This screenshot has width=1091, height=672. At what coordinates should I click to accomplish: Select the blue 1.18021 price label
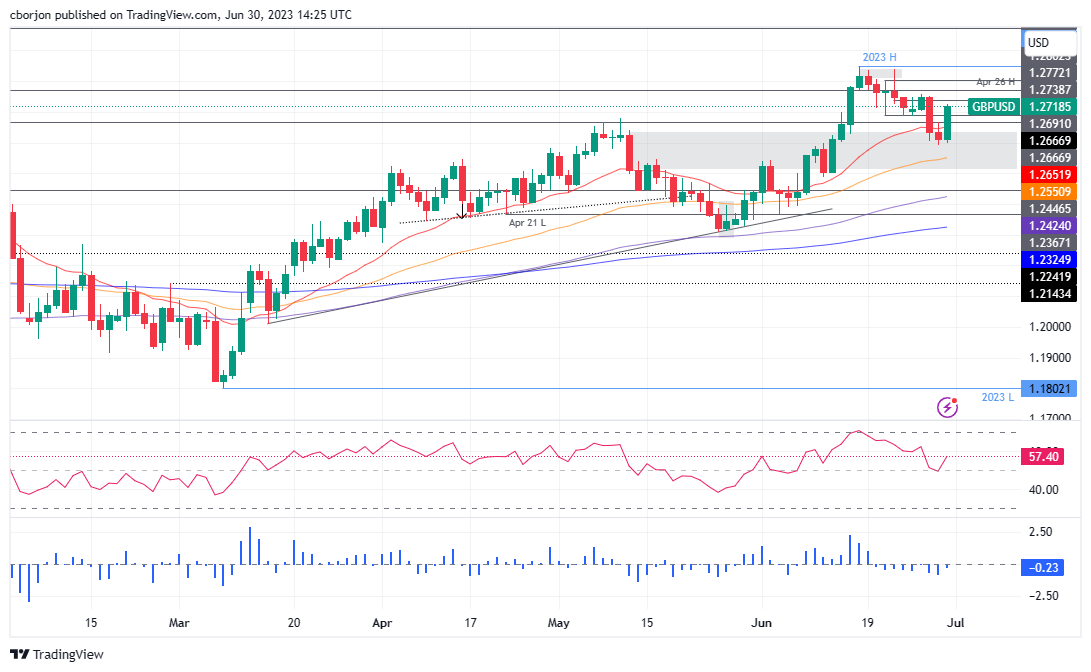(1051, 389)
